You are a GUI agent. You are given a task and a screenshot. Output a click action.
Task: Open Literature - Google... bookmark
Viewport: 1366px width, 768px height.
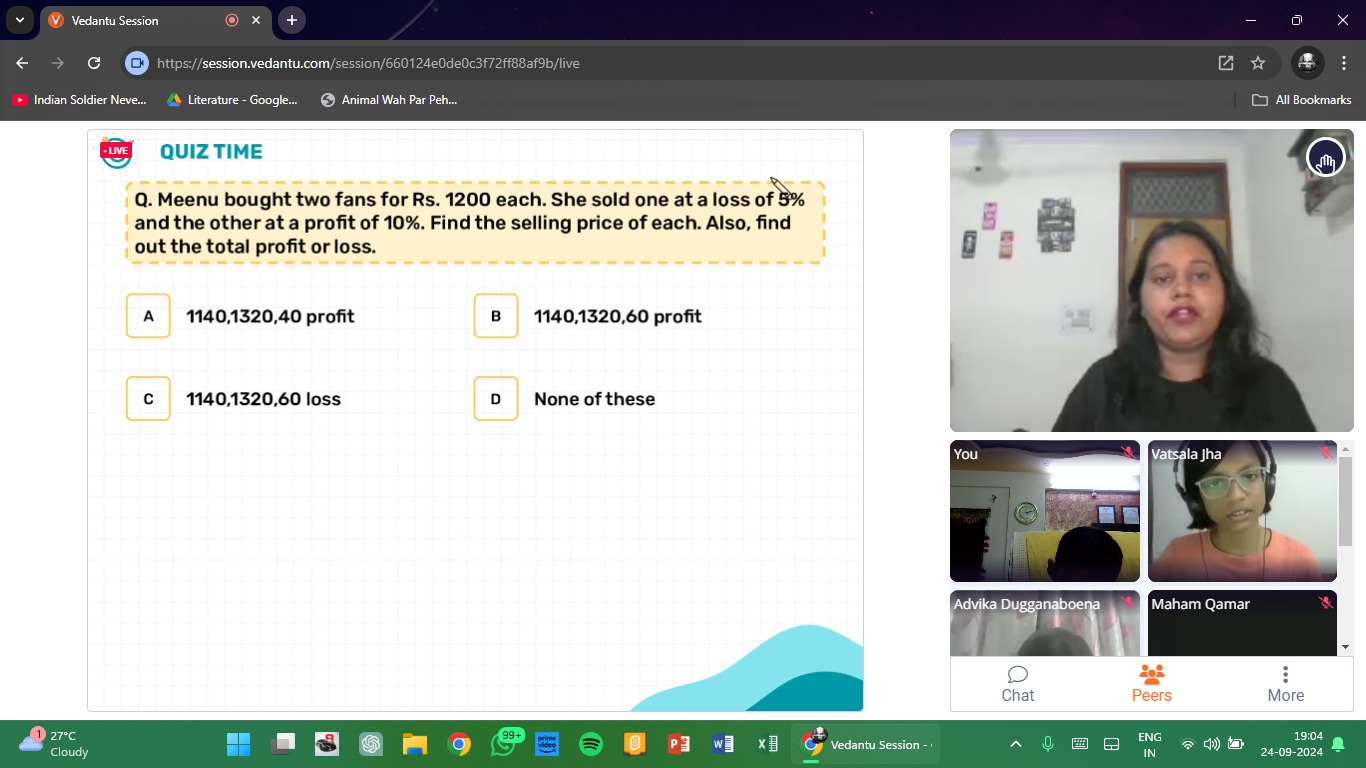[232, 100]
